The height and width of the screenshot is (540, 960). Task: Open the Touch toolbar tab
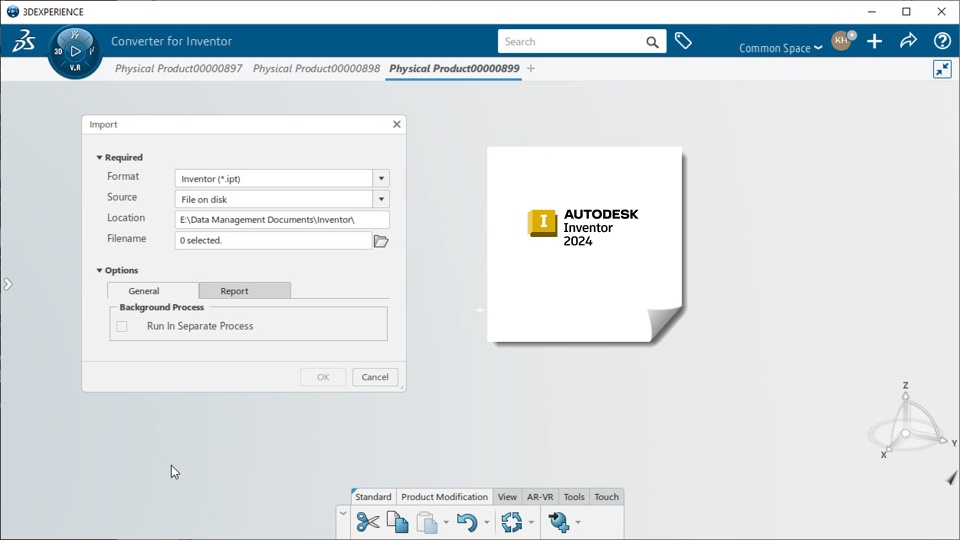(x=607, y=497)
